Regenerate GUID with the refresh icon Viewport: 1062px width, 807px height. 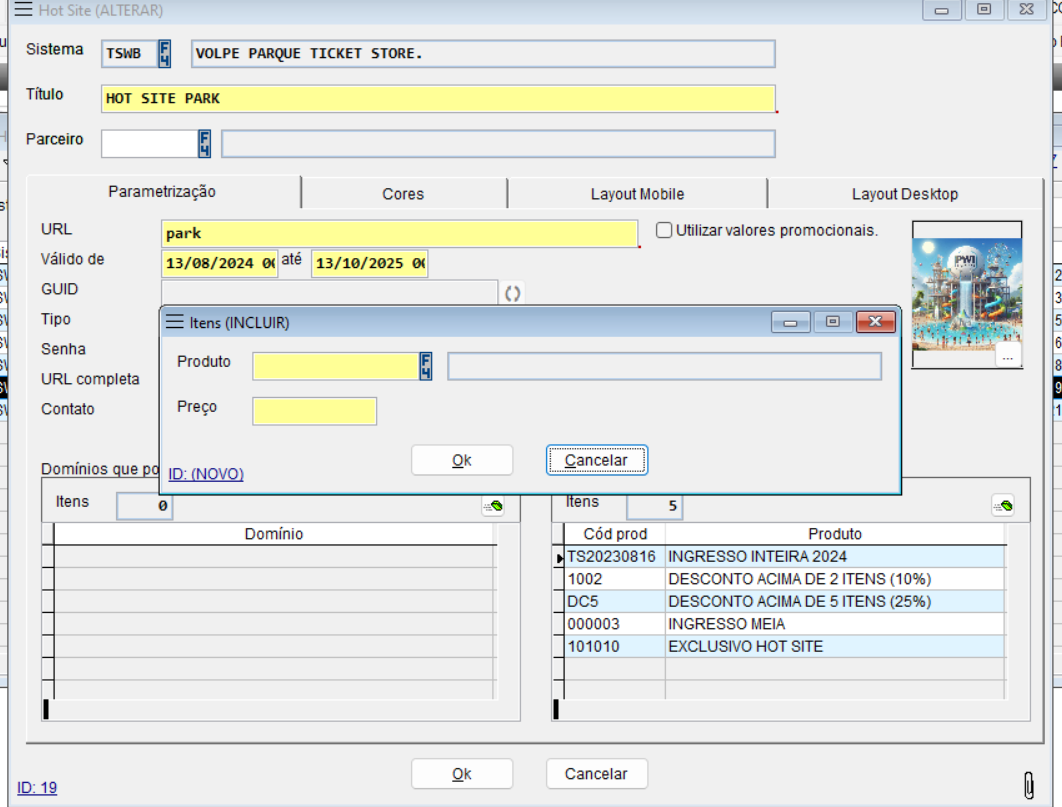pyautogui.click(x=512, y=293)
